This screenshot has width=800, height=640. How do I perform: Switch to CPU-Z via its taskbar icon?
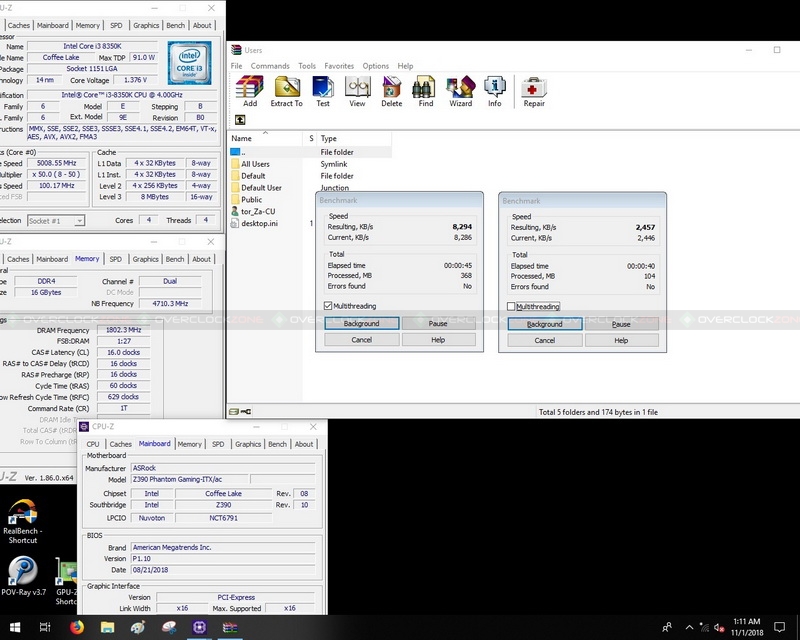pyautogui.click(x=199, y=627)
